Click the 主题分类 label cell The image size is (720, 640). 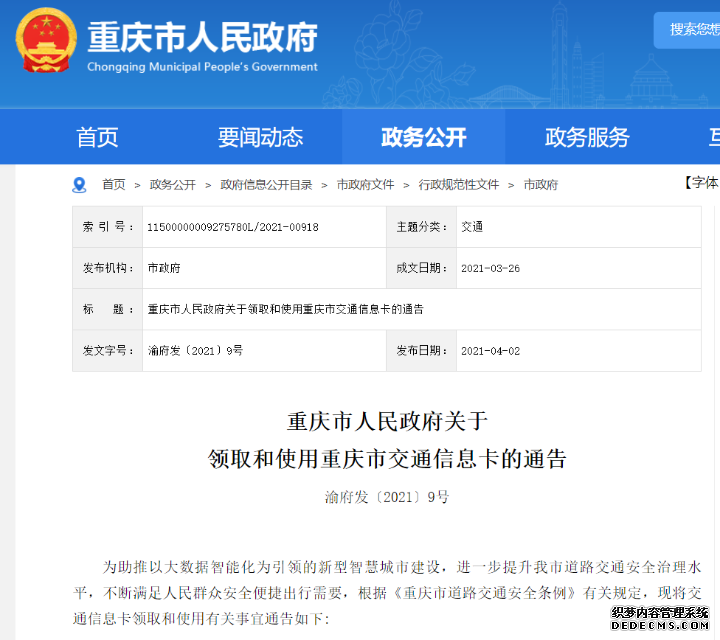422,227
